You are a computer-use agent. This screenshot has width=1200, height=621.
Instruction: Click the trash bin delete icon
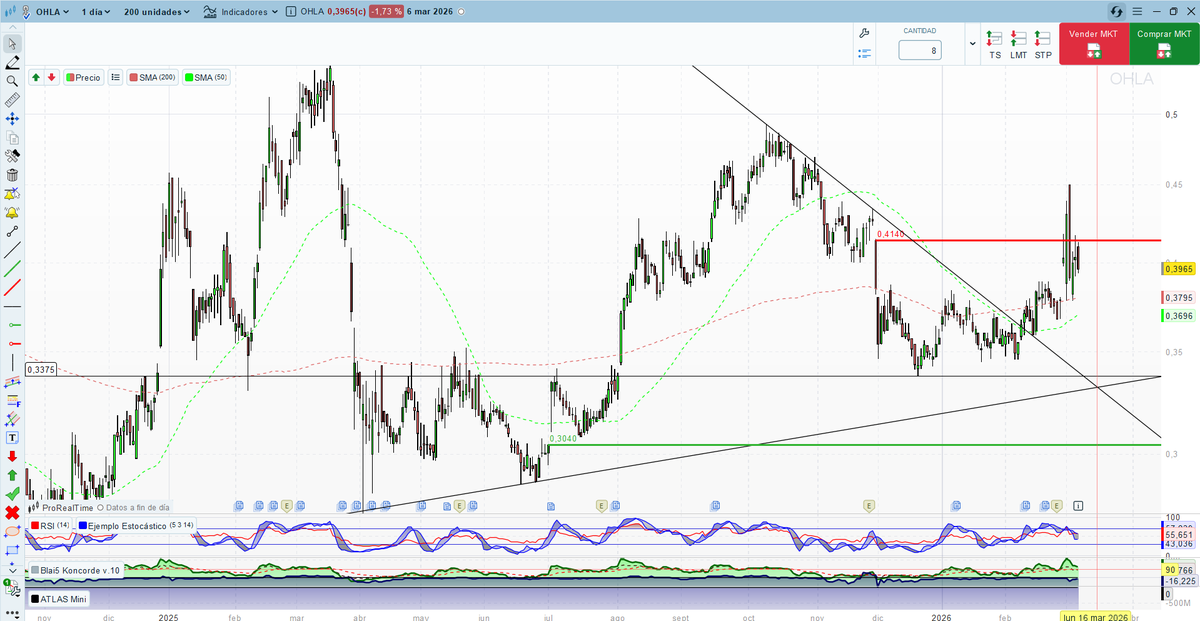[12, 175]
